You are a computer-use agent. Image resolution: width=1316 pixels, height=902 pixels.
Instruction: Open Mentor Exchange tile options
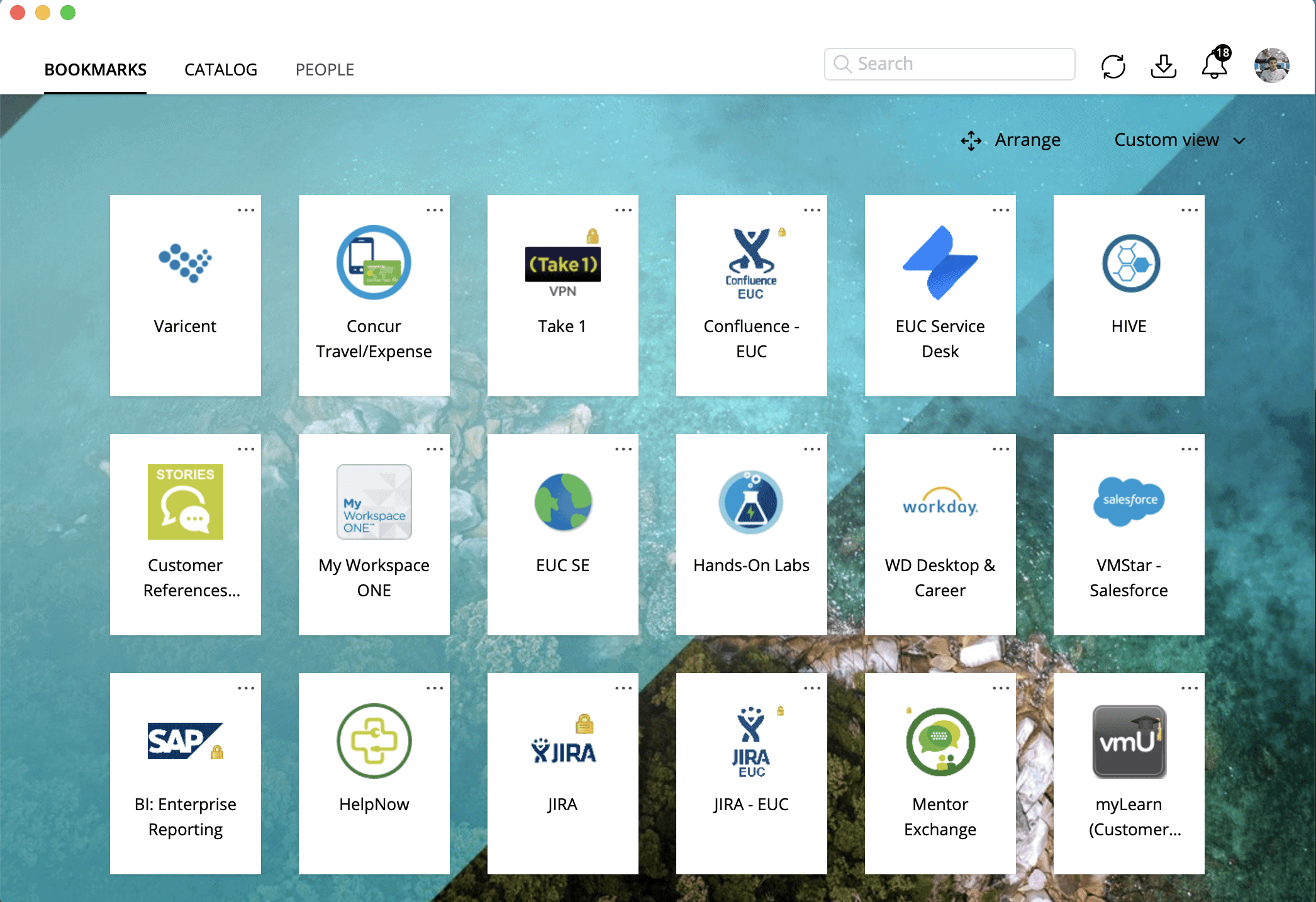click(1001, 688)
